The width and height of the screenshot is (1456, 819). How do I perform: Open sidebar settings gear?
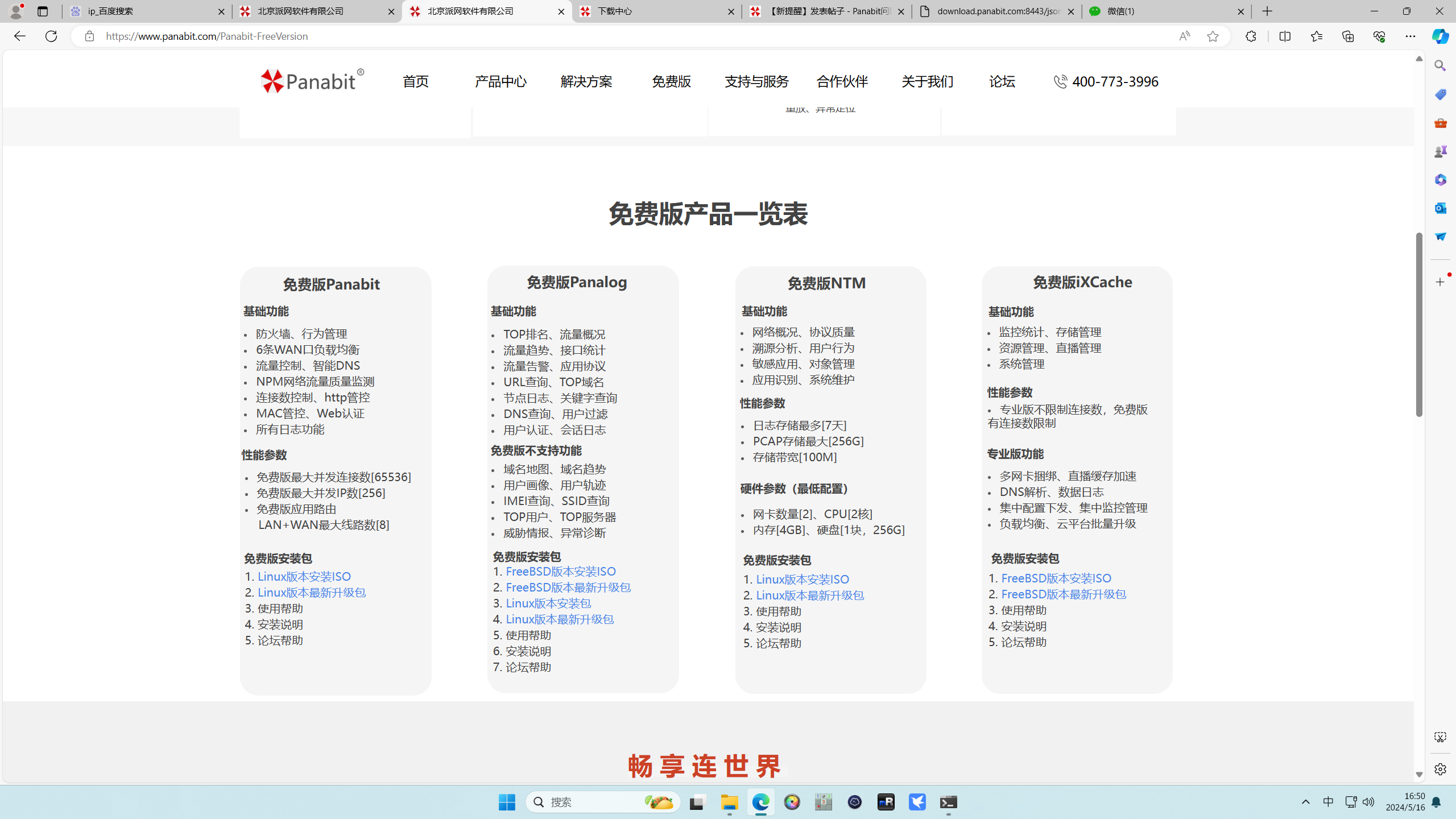pyautogui.click(x=1440, y=769)
